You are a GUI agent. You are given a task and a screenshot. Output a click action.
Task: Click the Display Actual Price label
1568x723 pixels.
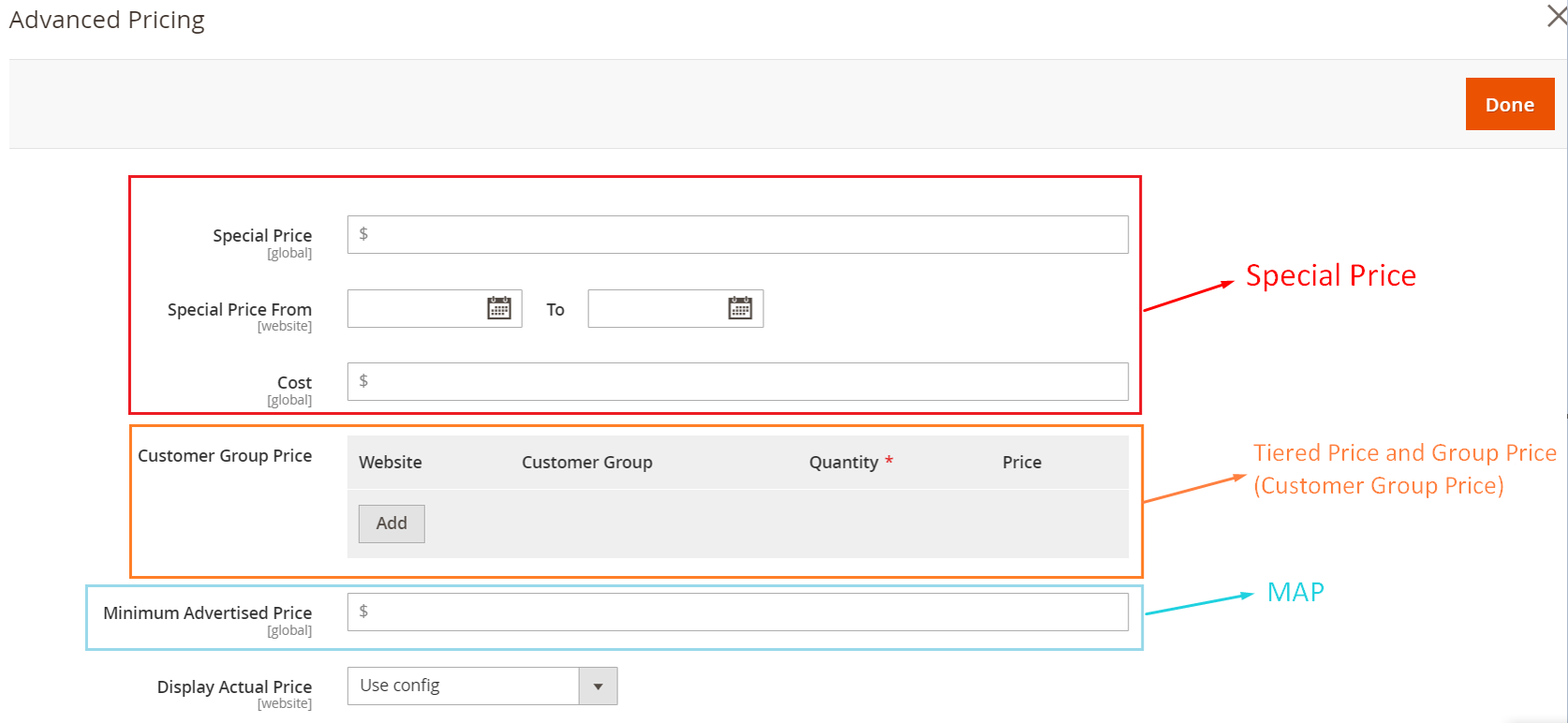pos(234,686)
